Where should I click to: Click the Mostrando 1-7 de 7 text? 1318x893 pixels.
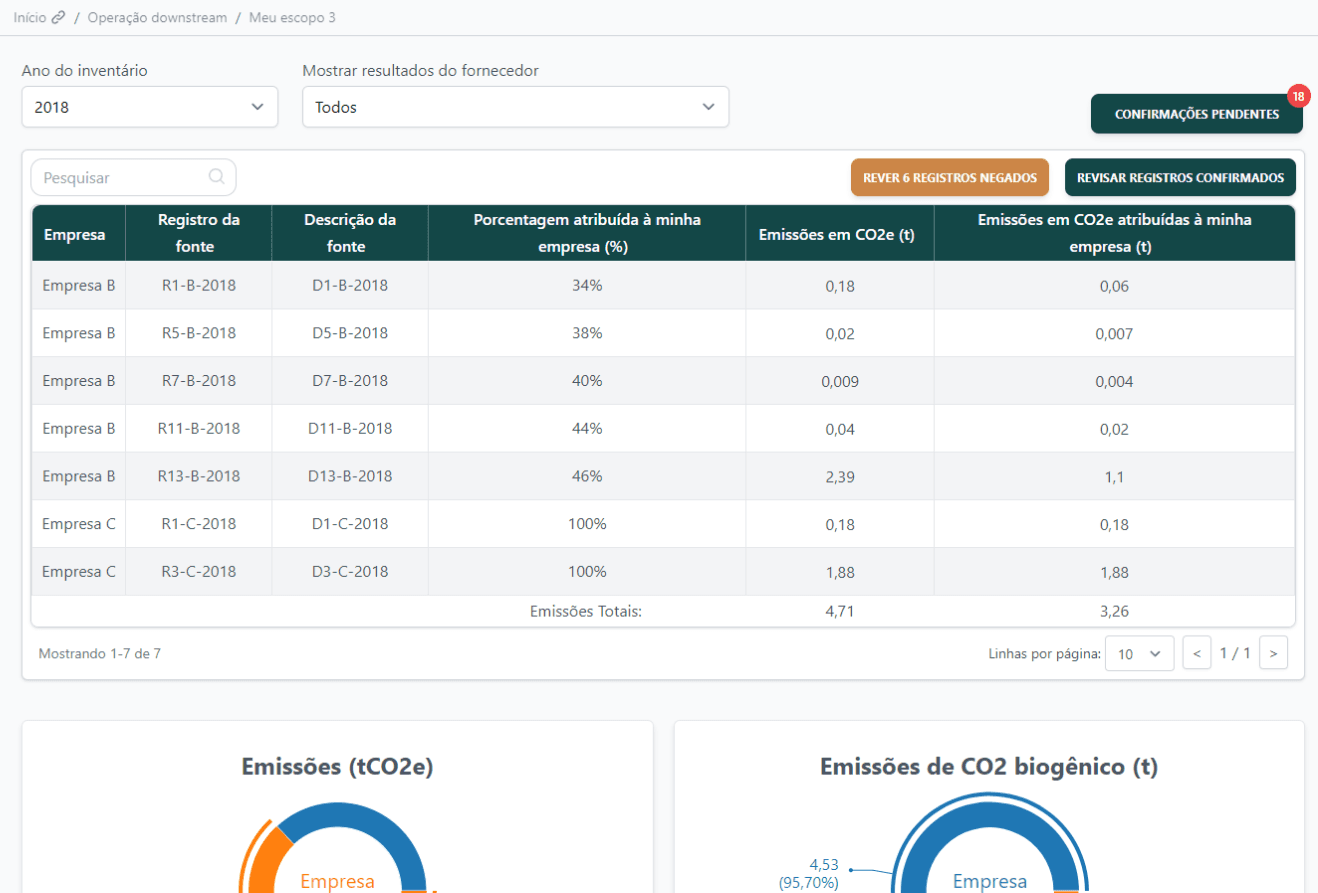[x=99, y=653]
